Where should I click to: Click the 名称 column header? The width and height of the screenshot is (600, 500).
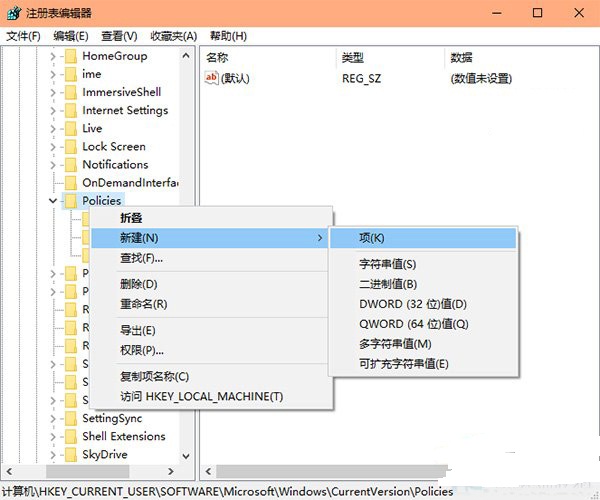tap(217, 58)
